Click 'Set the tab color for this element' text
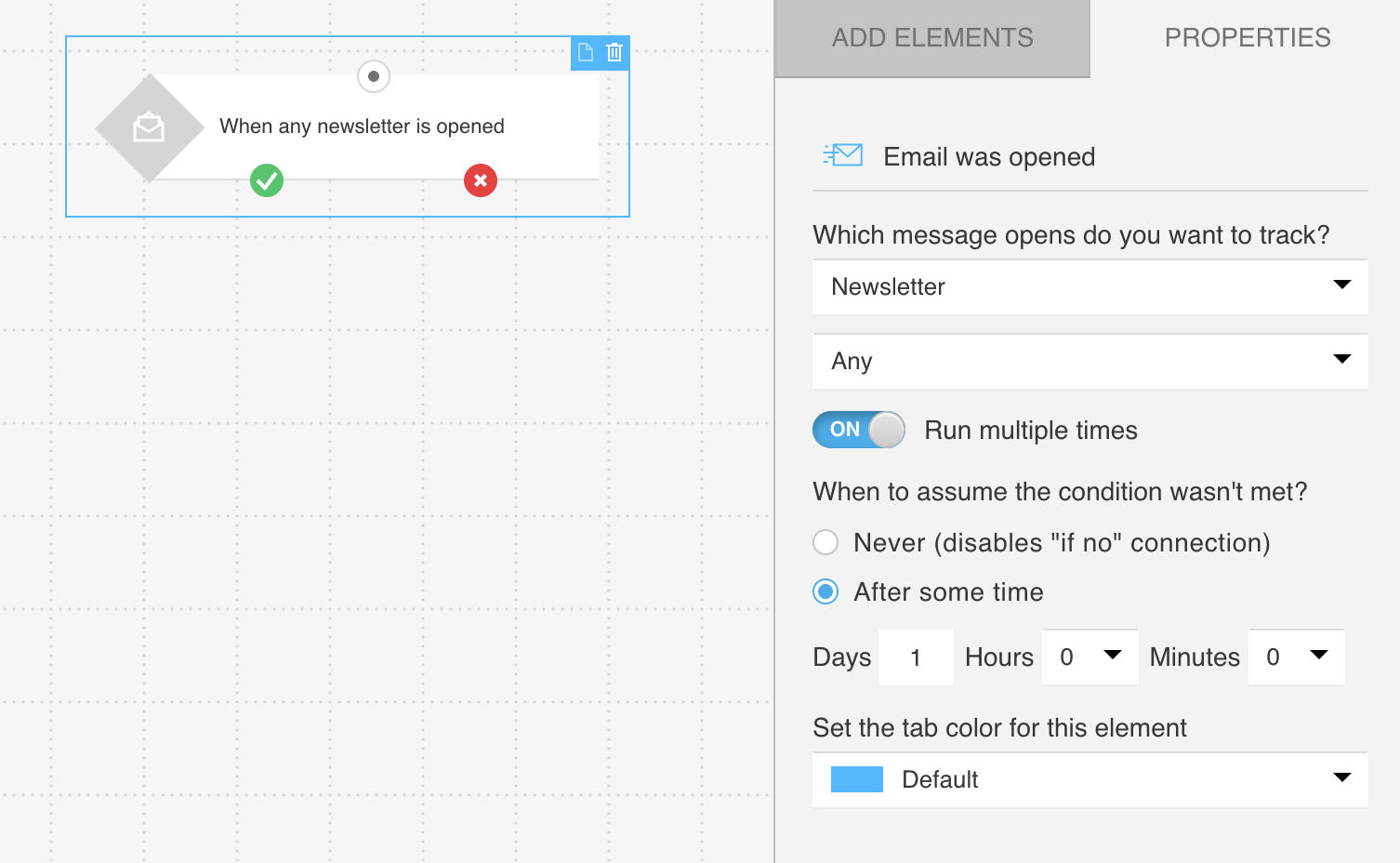This screenshot has width=1400, height=863. 999,727
